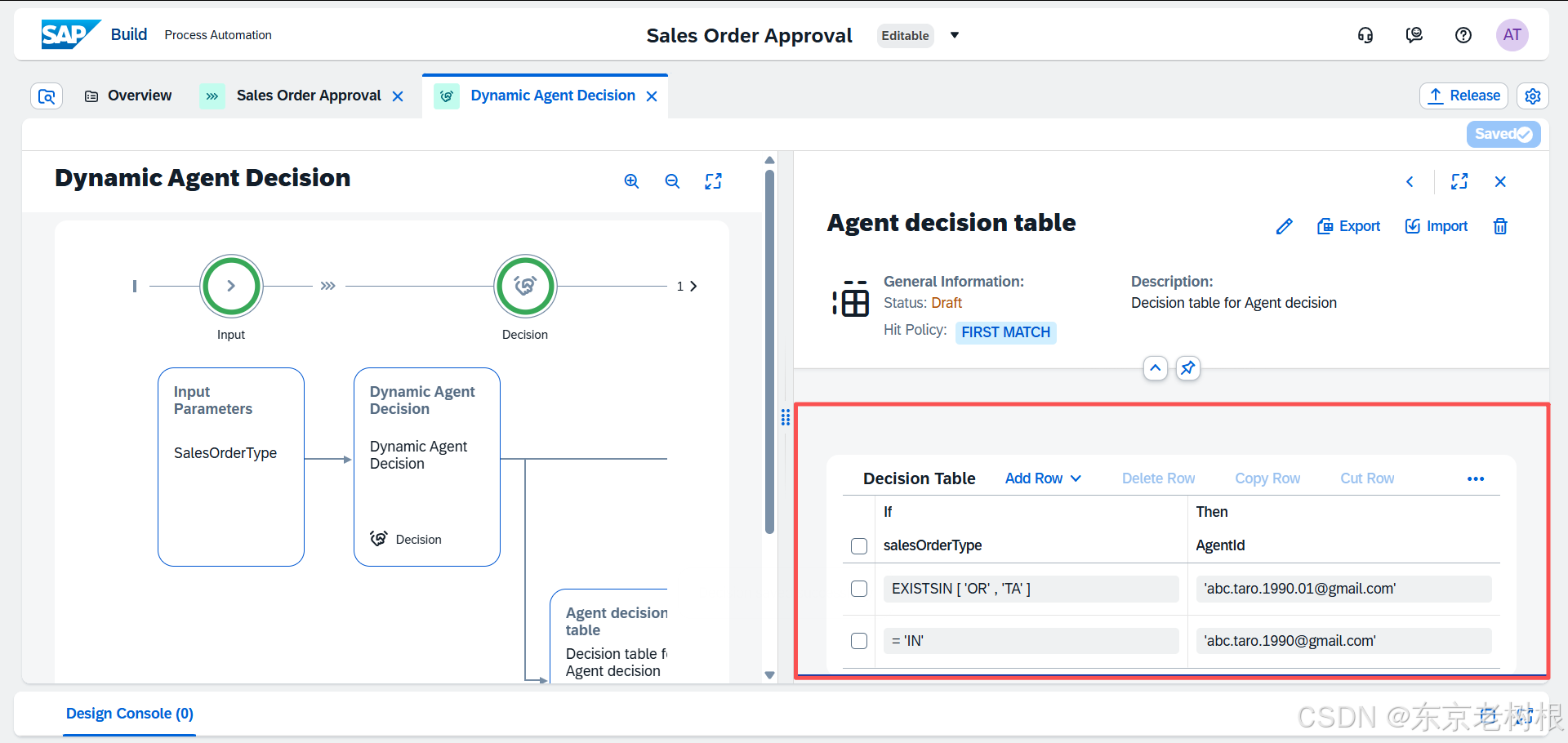Click the Import button
The width and height of the screenshot is (1568, 743).
[x=1436, y=226]
